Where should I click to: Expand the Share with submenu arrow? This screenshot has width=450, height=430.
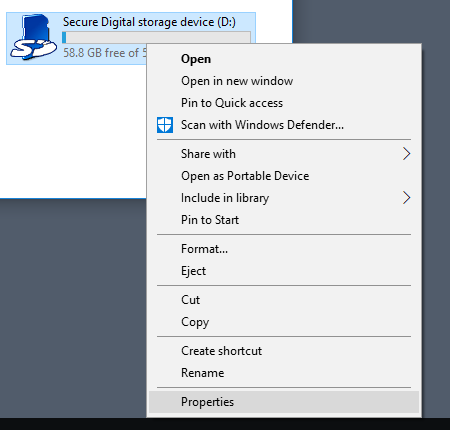pos(406,154)
